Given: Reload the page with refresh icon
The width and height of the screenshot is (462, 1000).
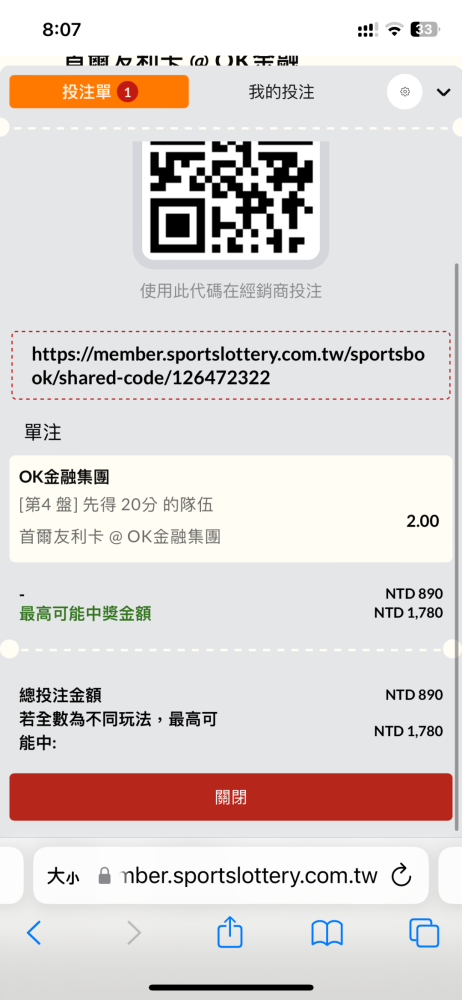Looking at the screenshot, I should tap(401, 875).
